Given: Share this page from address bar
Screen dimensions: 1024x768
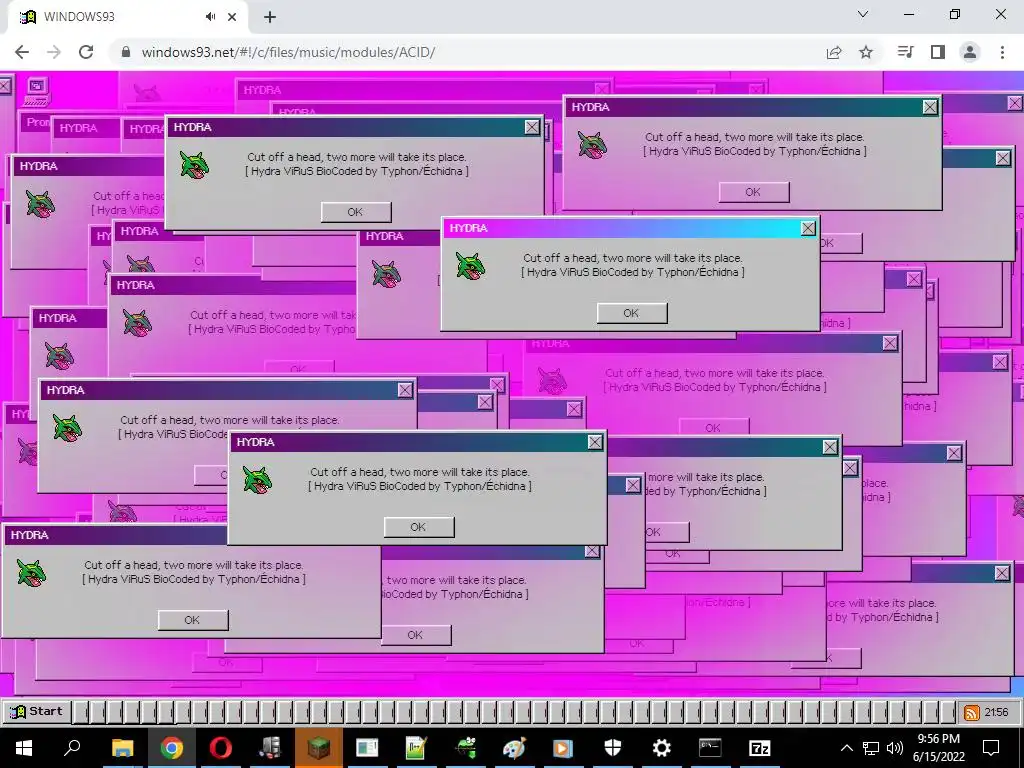Looking at the screenshot, I should pyautogui.click(x=834, y=52).
